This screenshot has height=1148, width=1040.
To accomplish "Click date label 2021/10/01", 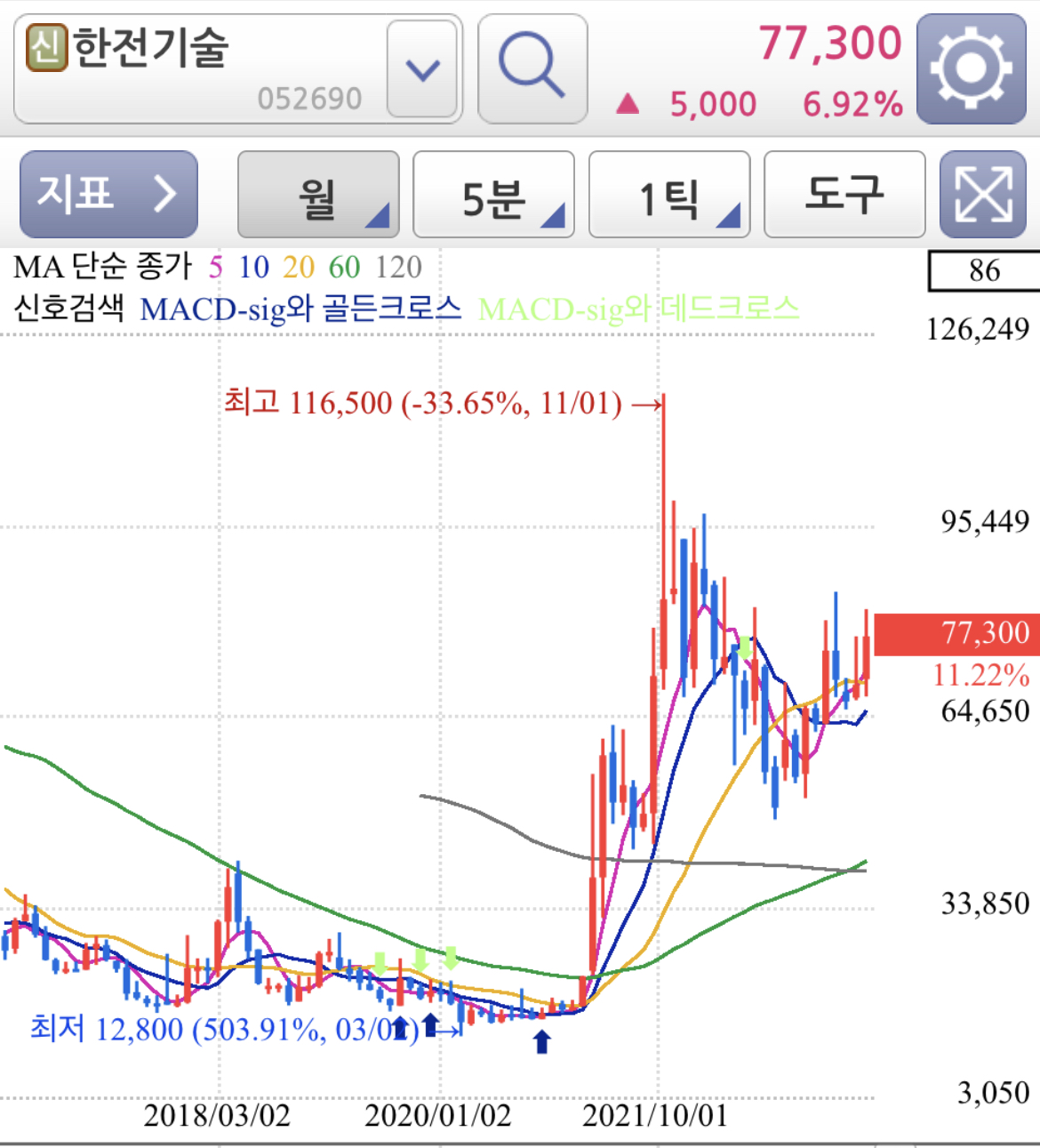I will [x=655, y=1116].
